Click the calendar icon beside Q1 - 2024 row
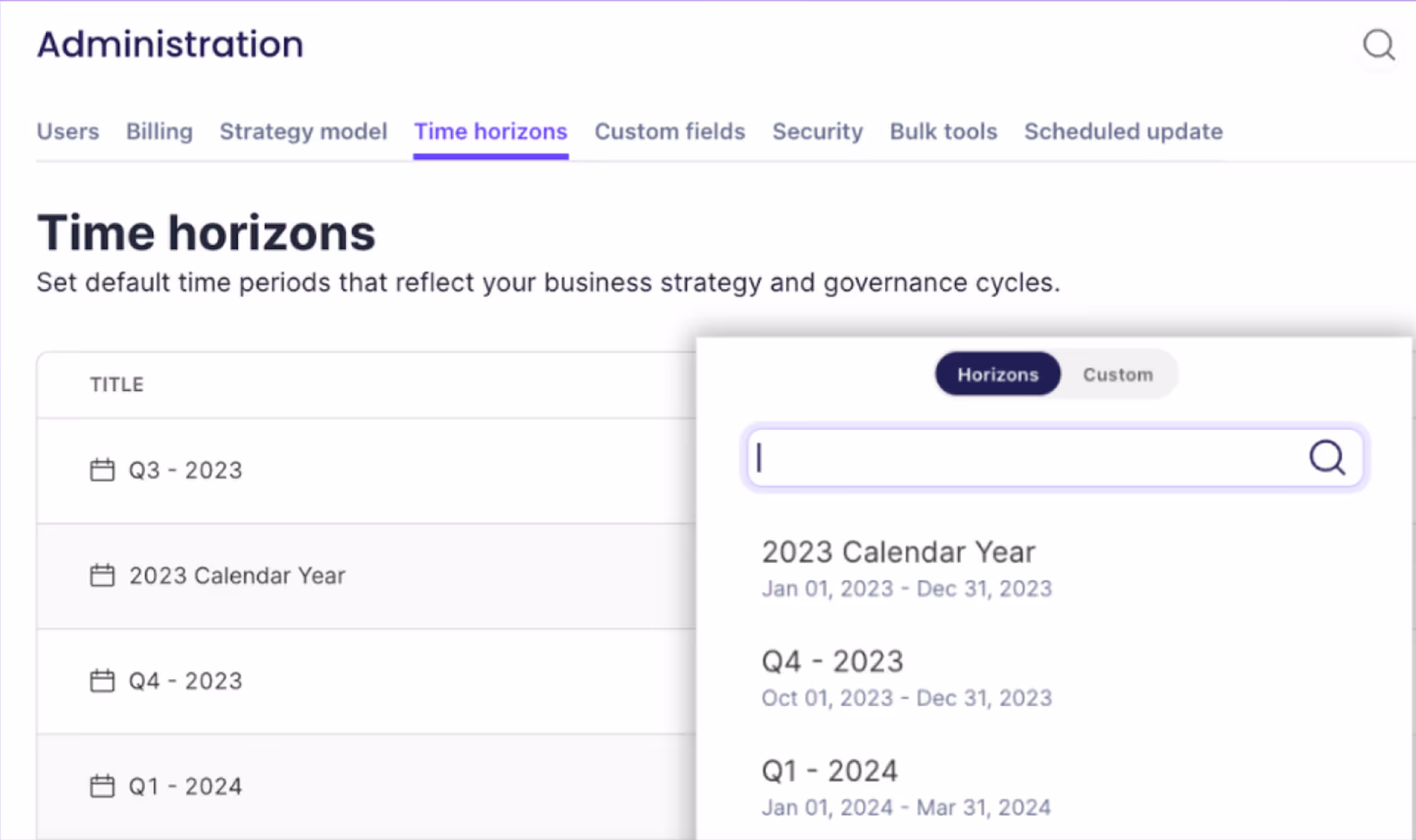This screenshot has height=840, width=1416. pos(102,786)
